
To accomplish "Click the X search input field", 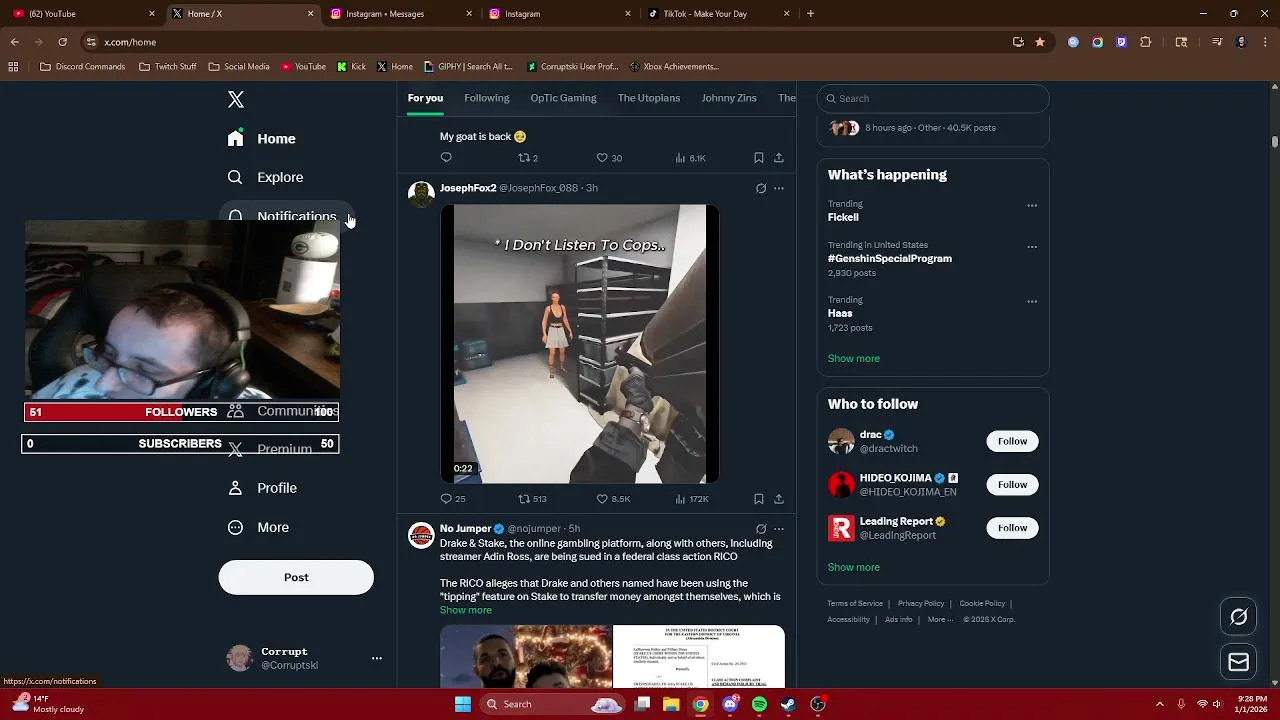I will point(933,98).
